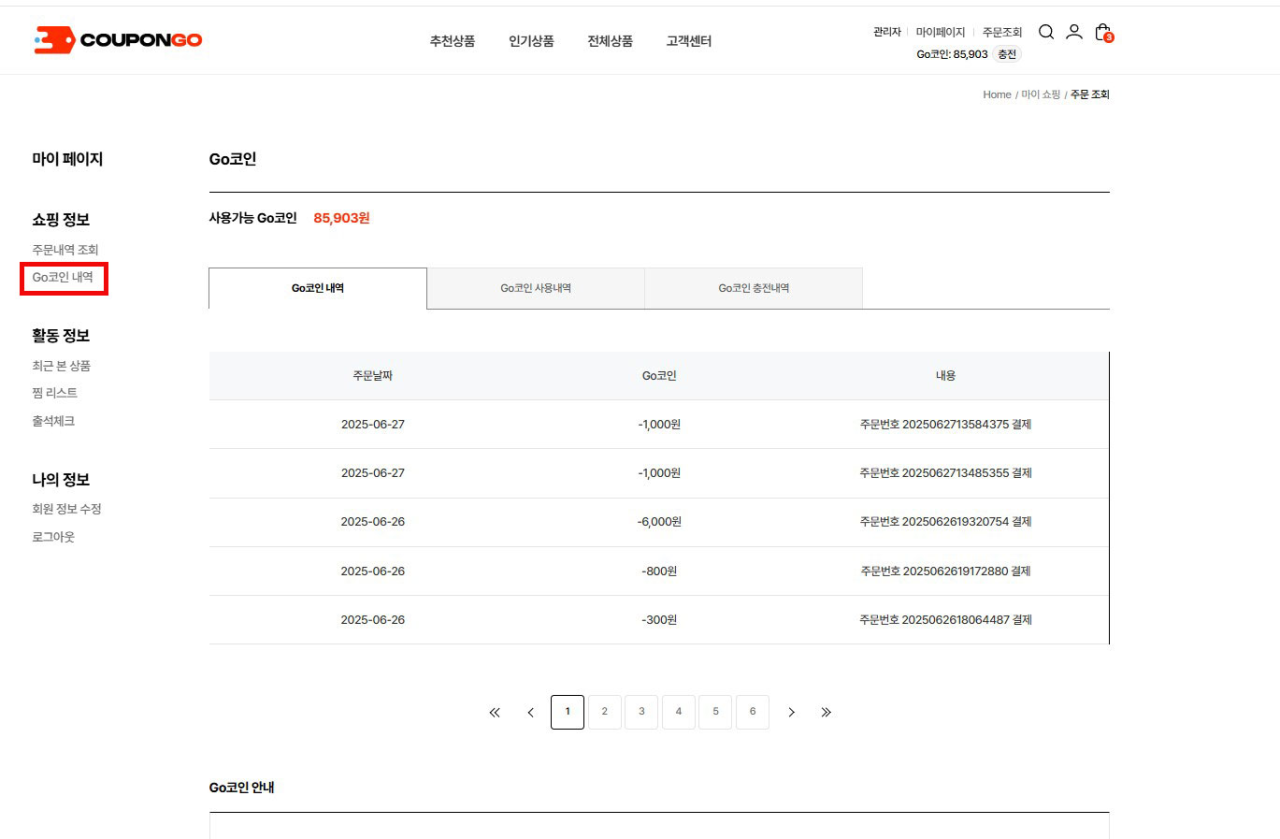Go to first page using double-left arrow
Screen dimensions: 1280x839
pyautogui.click(x=494, y=713)
